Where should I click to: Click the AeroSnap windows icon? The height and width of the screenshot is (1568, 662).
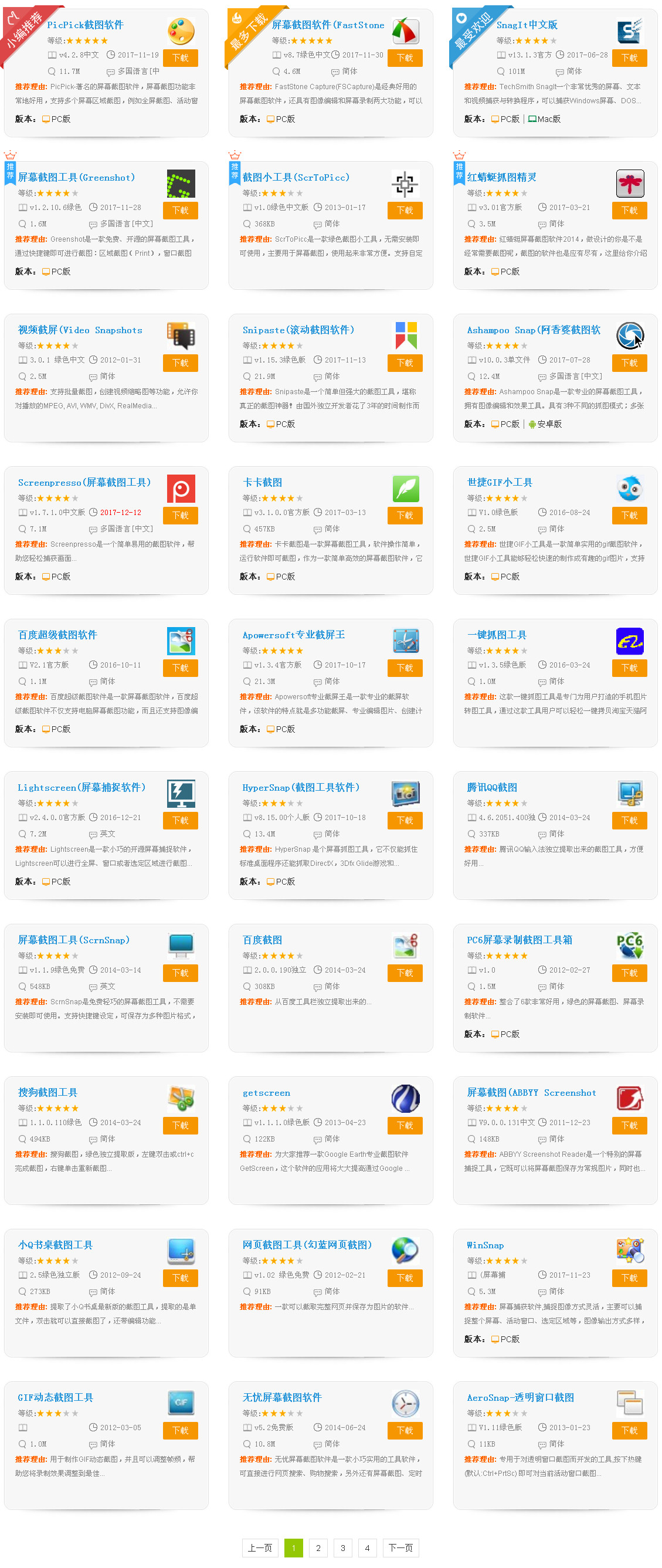click(x=630, y=1404)
